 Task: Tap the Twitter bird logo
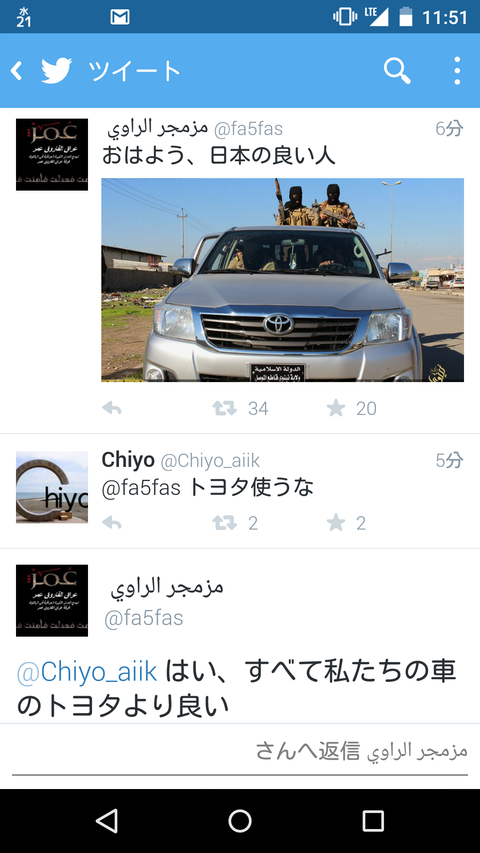(x=57, y=71)
